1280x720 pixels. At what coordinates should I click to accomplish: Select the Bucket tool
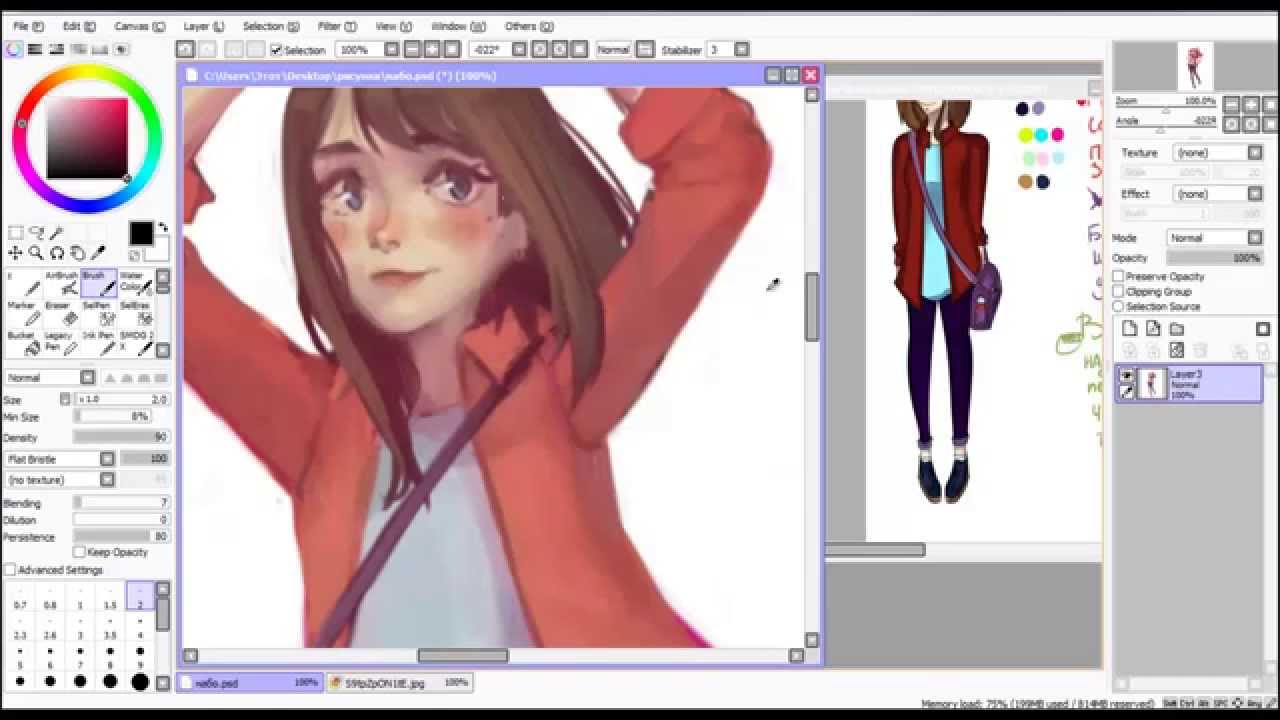tap(24, 343)
